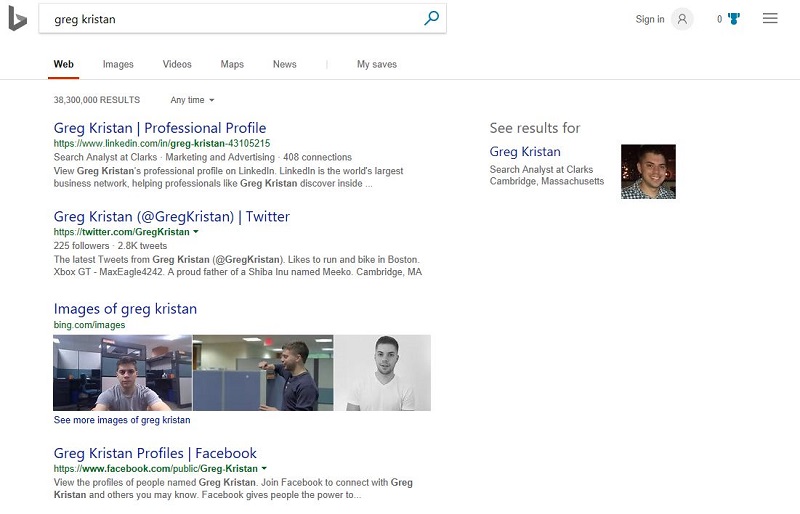Open the rewards trophy icon
The image size is (800, 514).
click(734, 19)
